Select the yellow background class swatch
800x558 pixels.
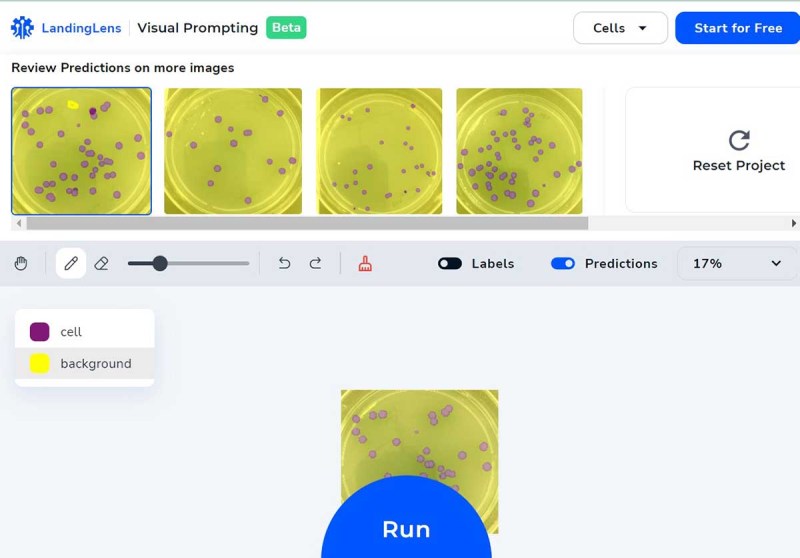point(39,364)
